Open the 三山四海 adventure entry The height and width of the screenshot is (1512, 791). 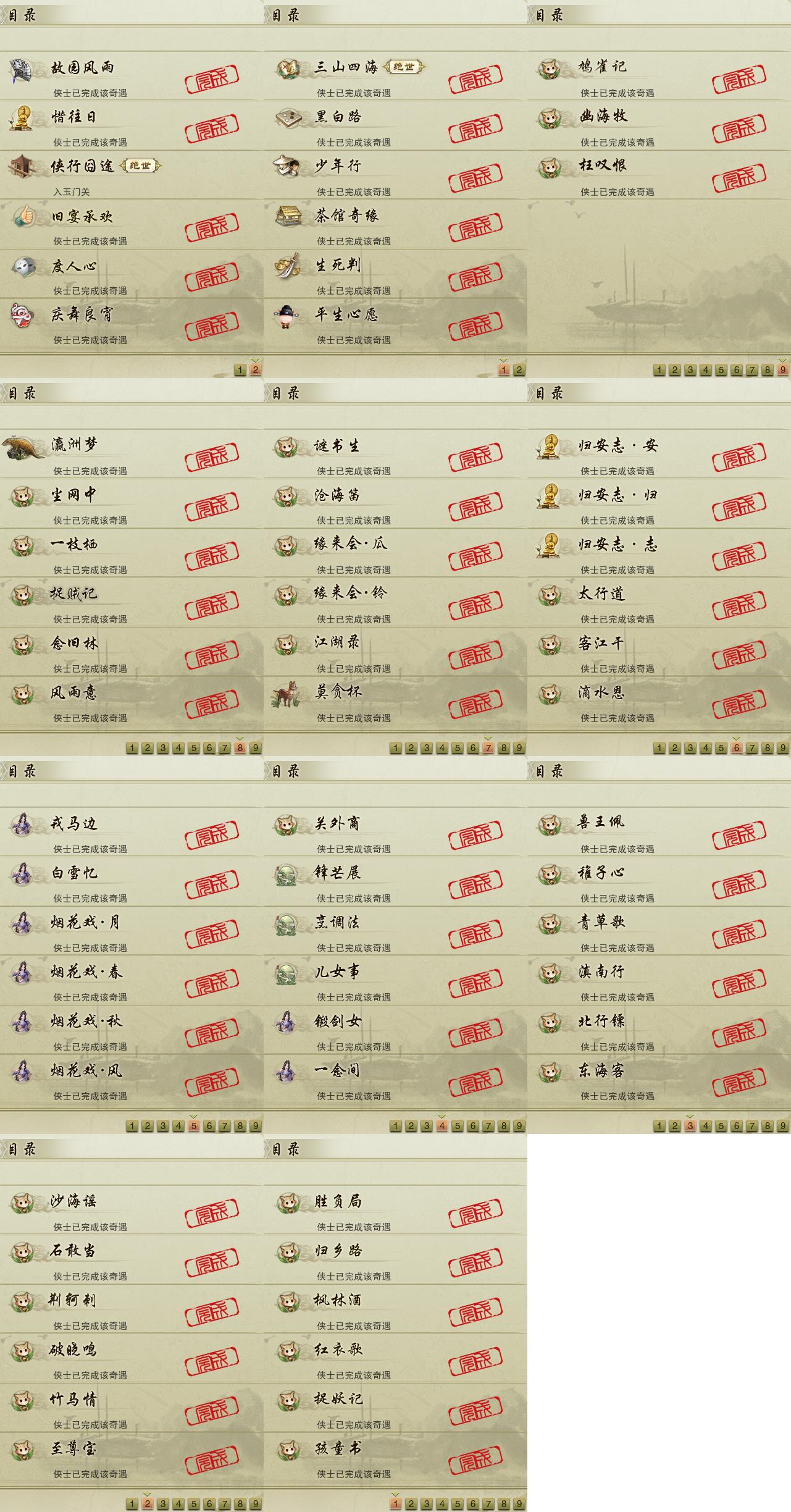coord(395,75)
